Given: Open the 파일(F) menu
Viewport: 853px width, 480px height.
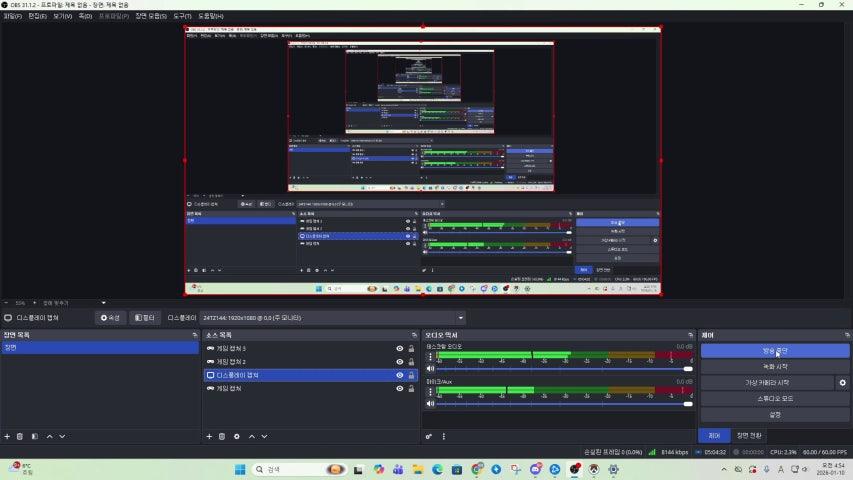Looking at the screenshot, I should [x=12, y=16].
